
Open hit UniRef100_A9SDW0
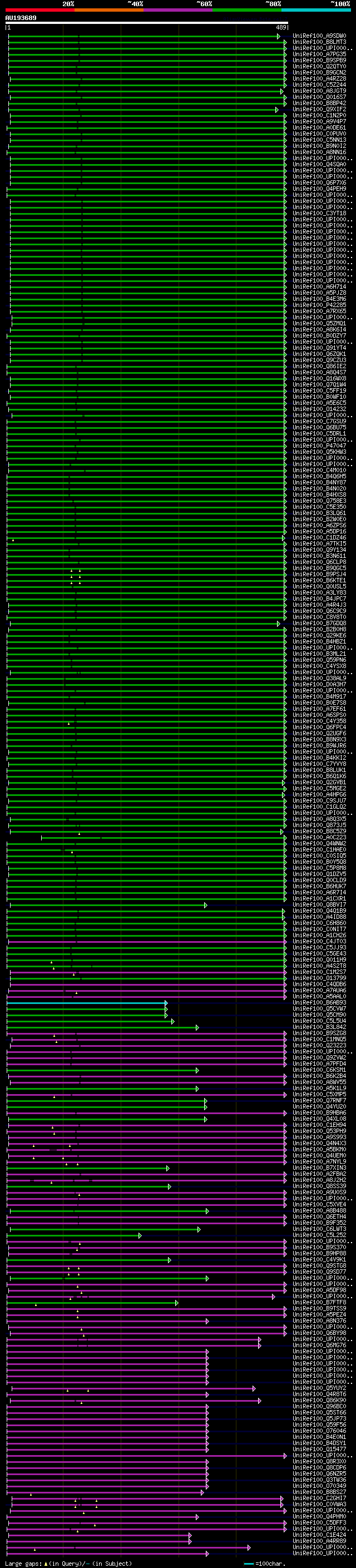[319, 36]
